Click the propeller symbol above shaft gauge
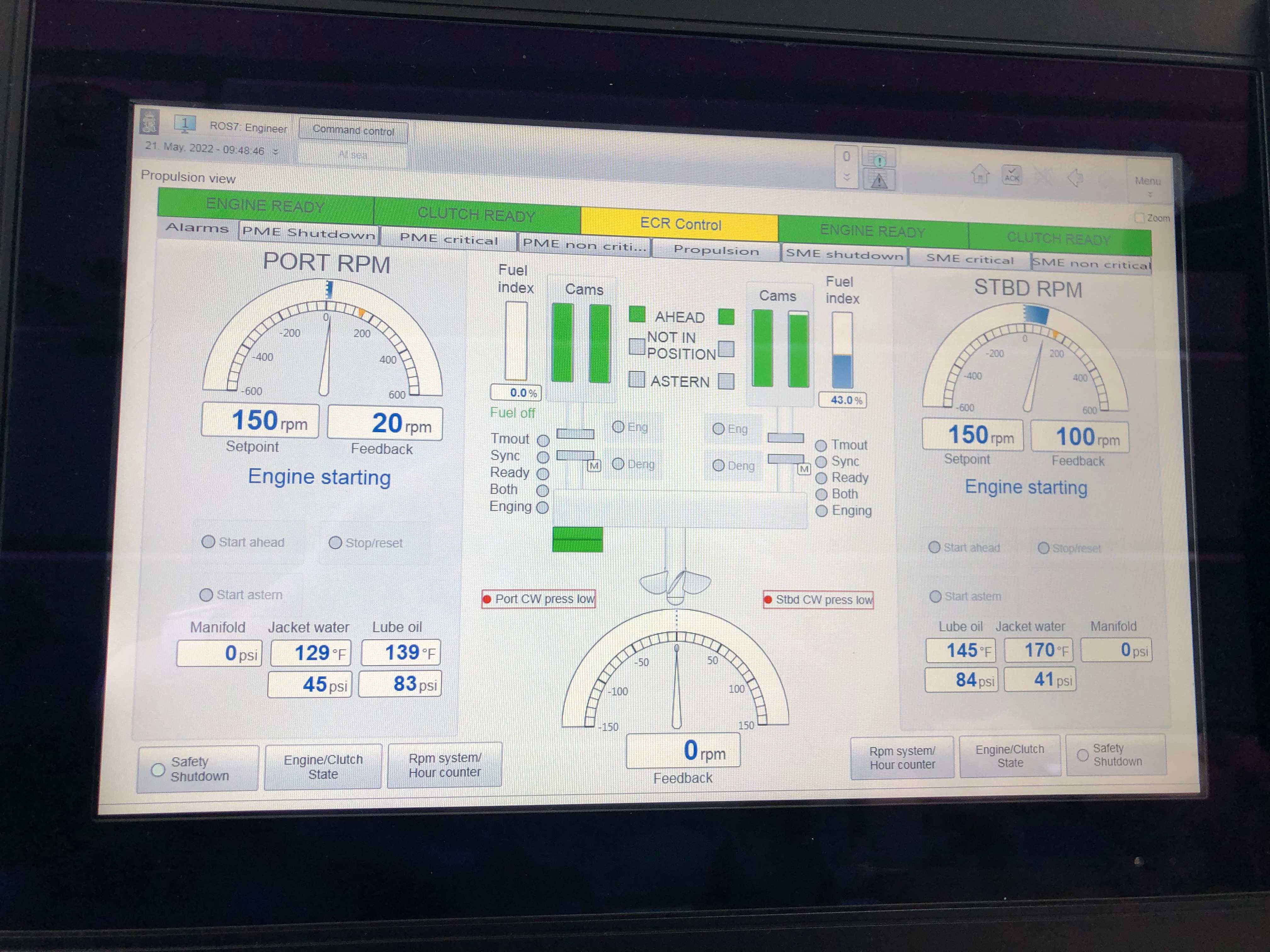The height and width of the screenshot is (952, 1270). click(675, 586)
